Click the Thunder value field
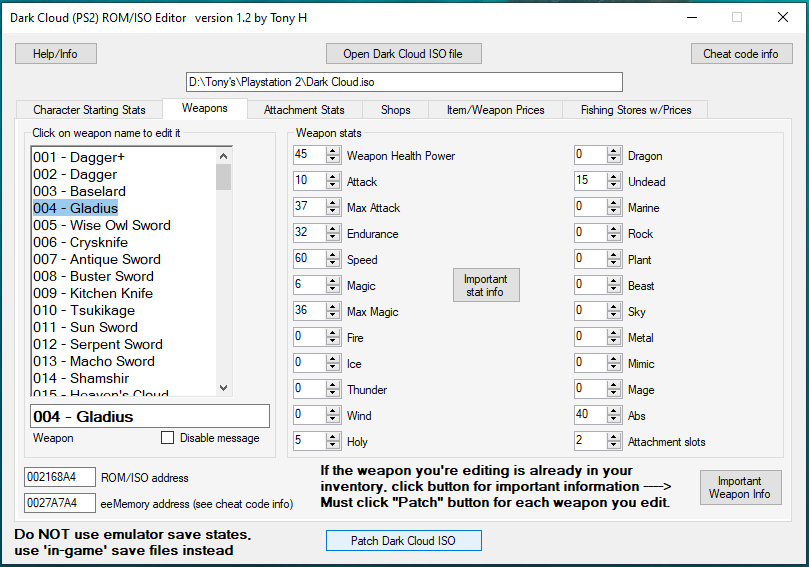Viewport: 809px width, 567px height. [309, 388]
